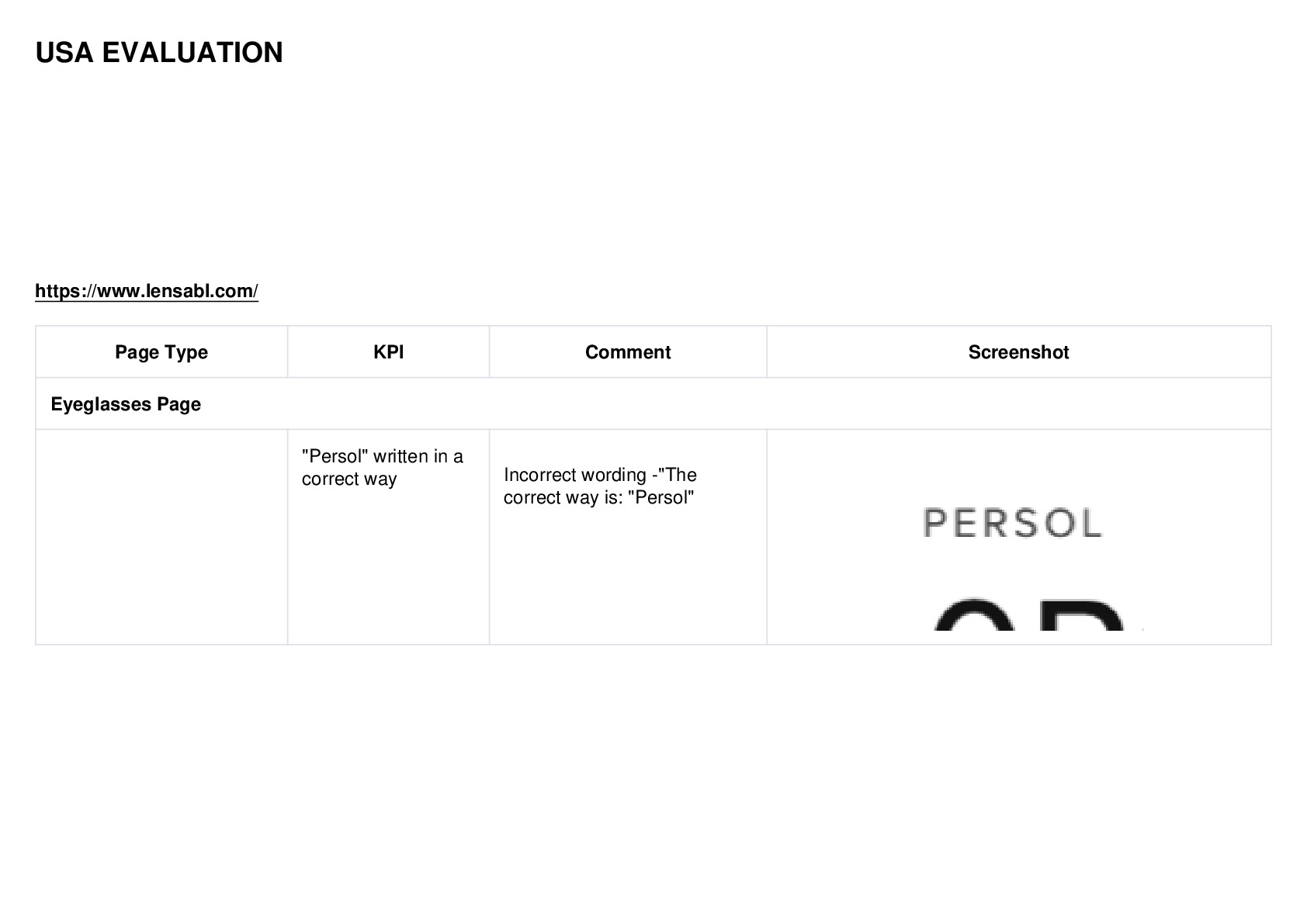Screen dimensions: 1307x924
Task: Click the word EVALUATION in the title
Action: 192,53
